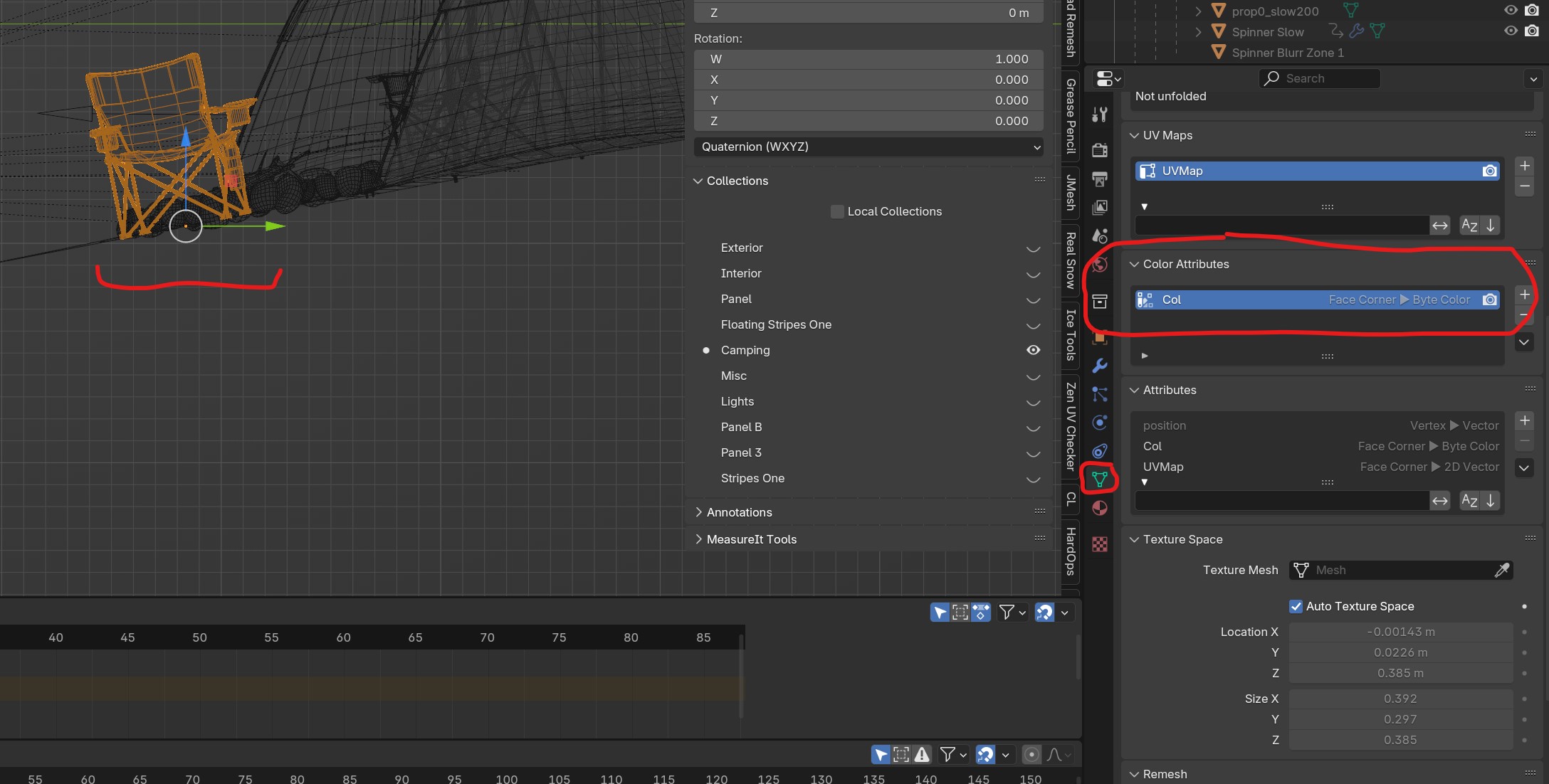Toggle Local Collections checkbox
The image size is (1549, 784).
coord(837,211)
